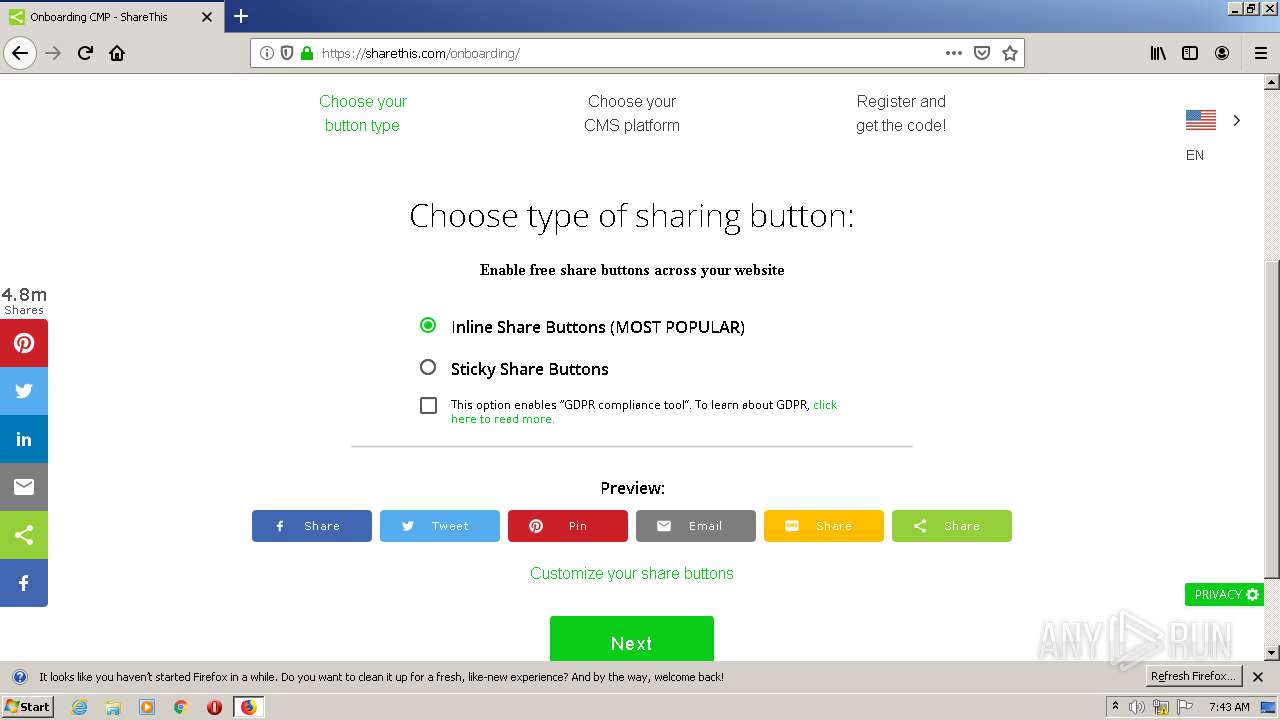Bookmark this page with the star icon
1280x720 pixels.
click(1010, 53)
